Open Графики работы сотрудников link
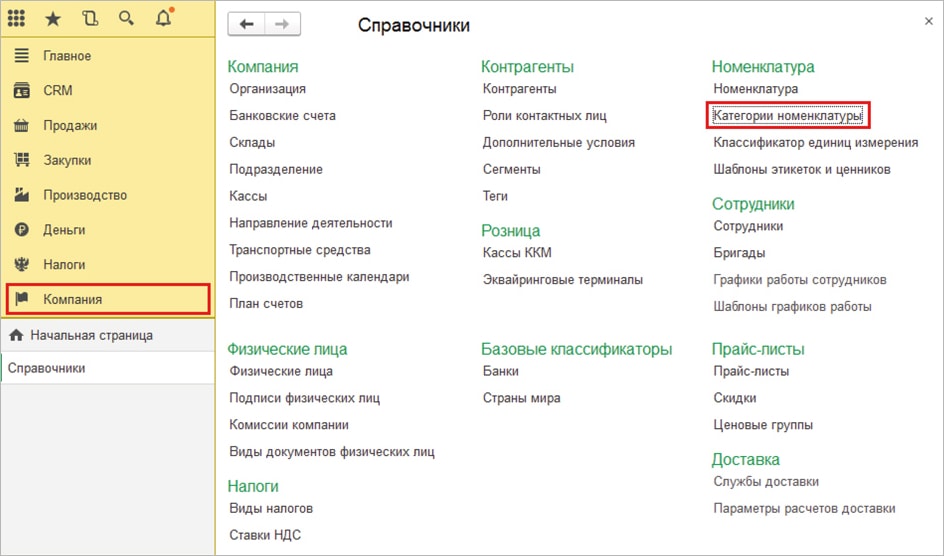944x556 pixels. tap(799, 280)
